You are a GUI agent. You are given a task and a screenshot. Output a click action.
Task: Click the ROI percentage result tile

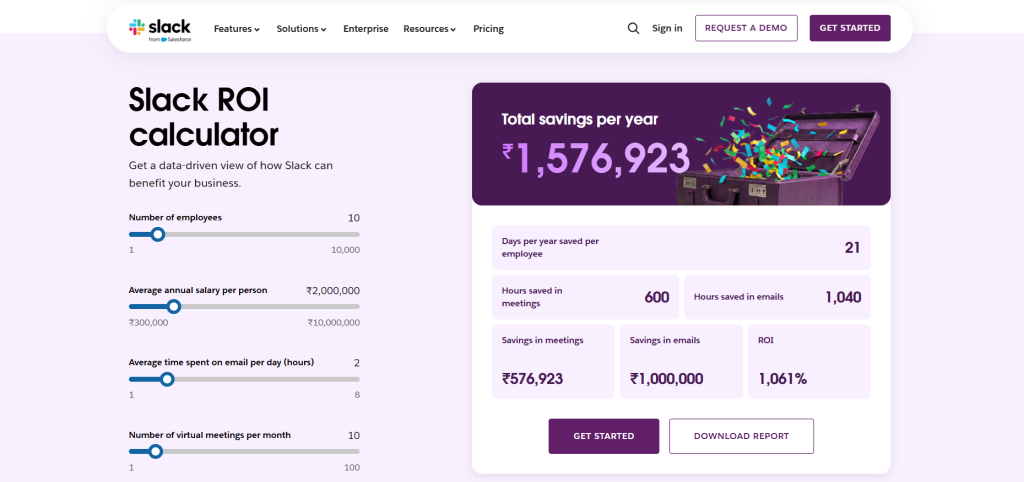[x=809, y=361]
